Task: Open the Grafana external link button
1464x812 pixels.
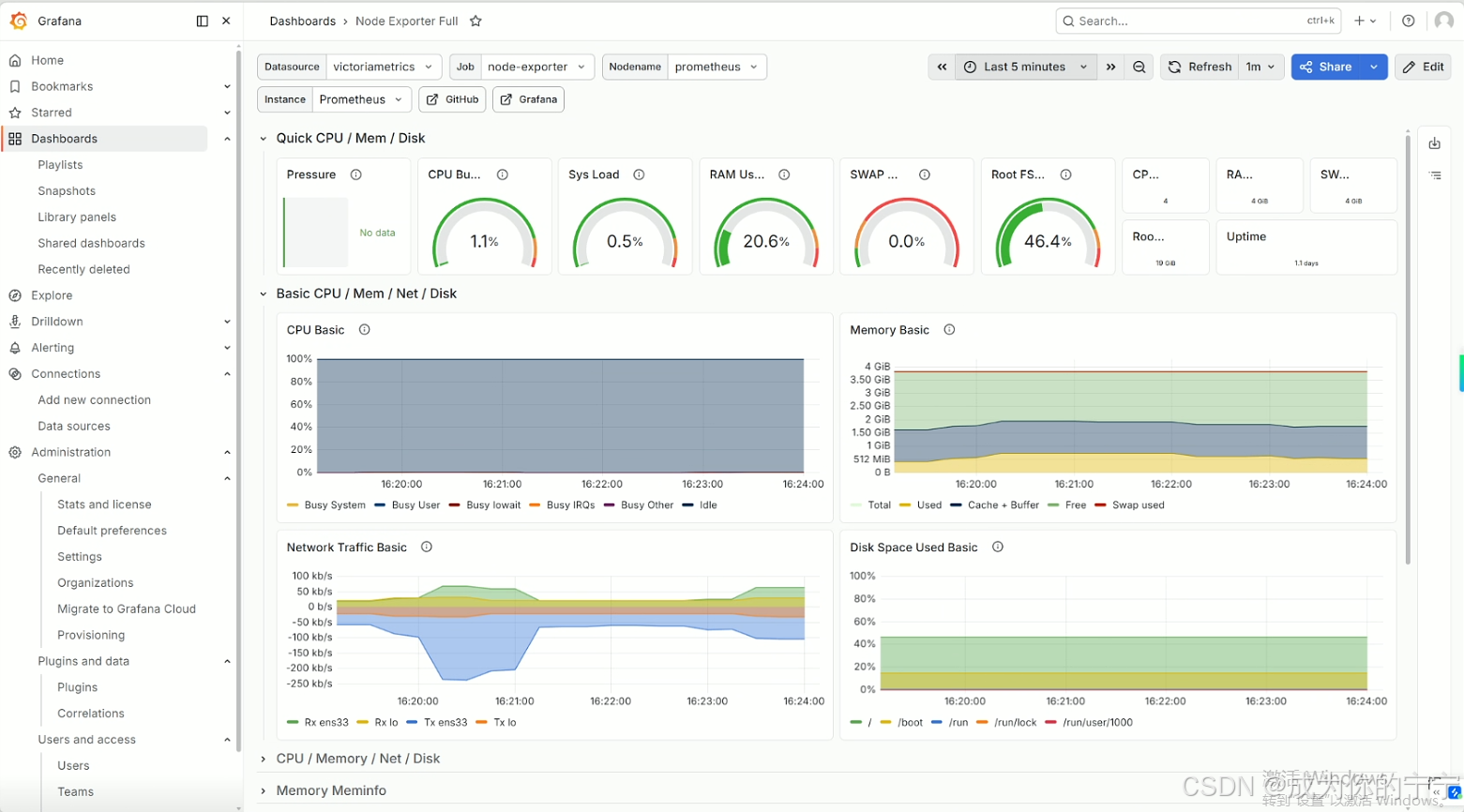Action: tap(529, 99)
